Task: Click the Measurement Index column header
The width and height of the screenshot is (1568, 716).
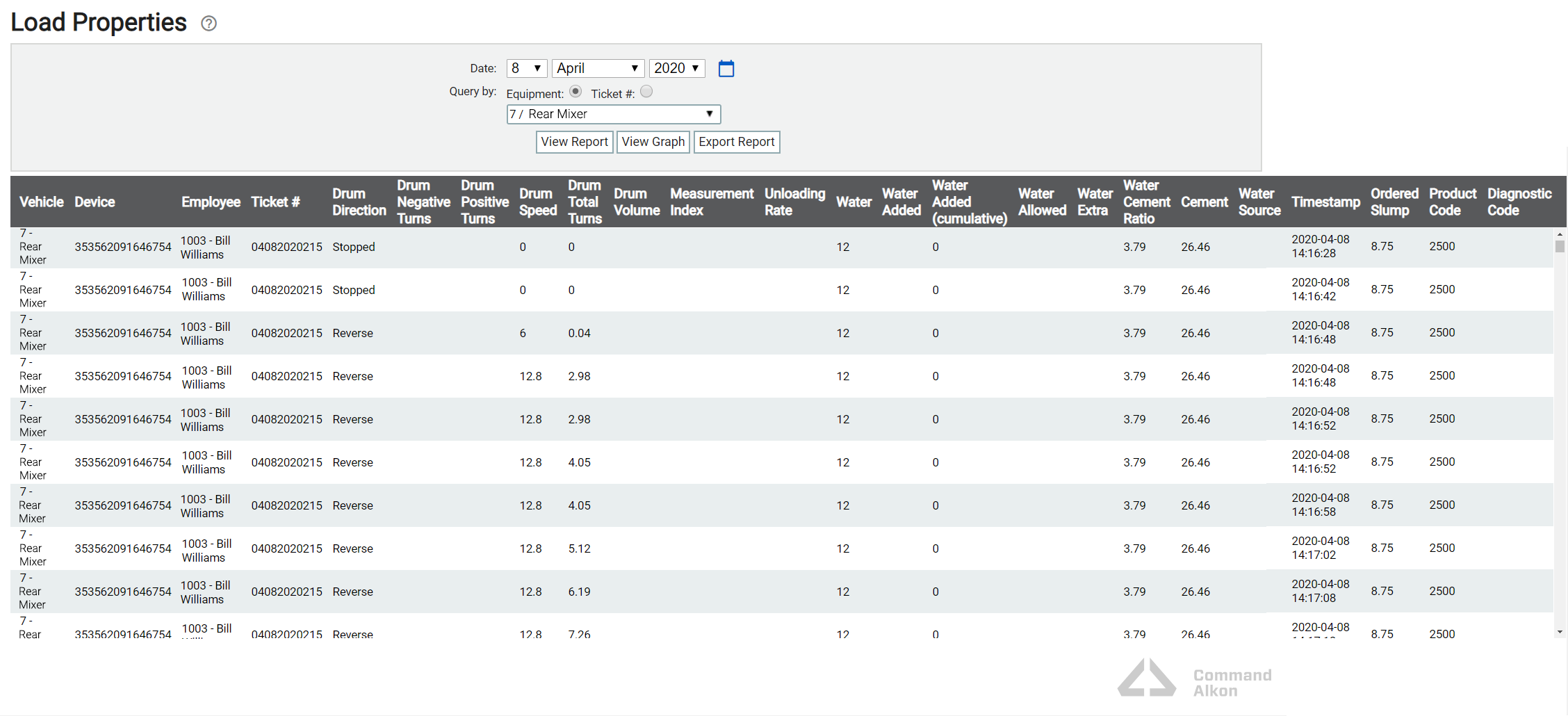Action: coord(712,202)
